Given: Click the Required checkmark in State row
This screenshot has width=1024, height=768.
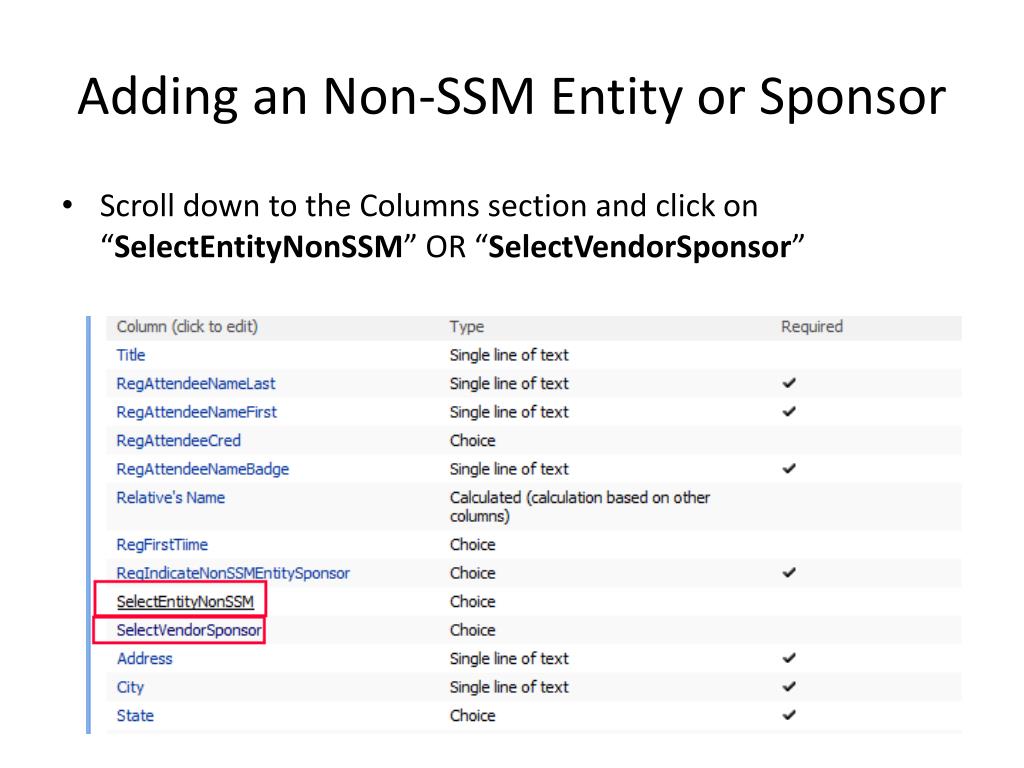Looking at the screenshot, I should click(x=790, y=716).
